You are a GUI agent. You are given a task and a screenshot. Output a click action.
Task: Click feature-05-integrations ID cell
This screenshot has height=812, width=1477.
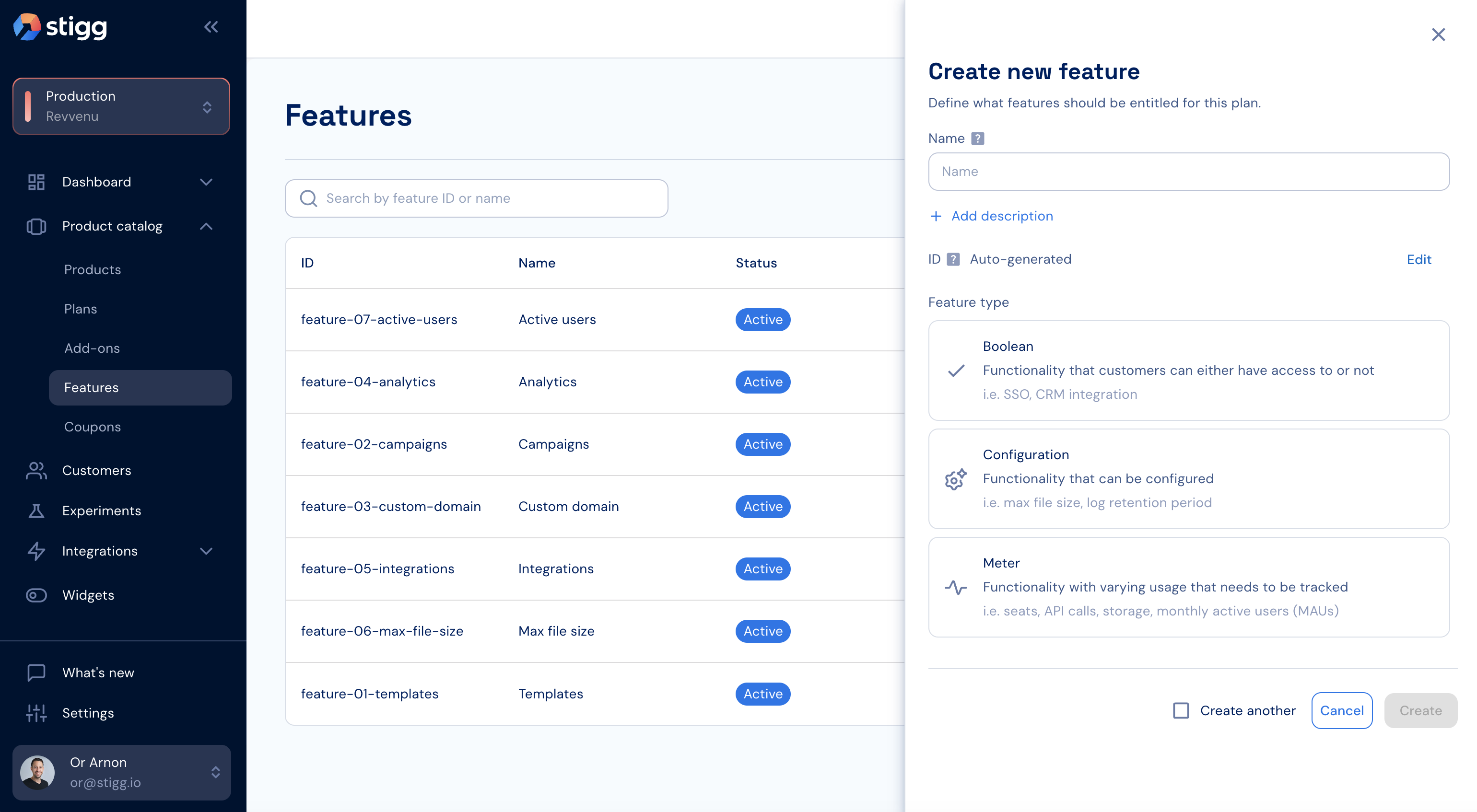[x=377, y=569]
